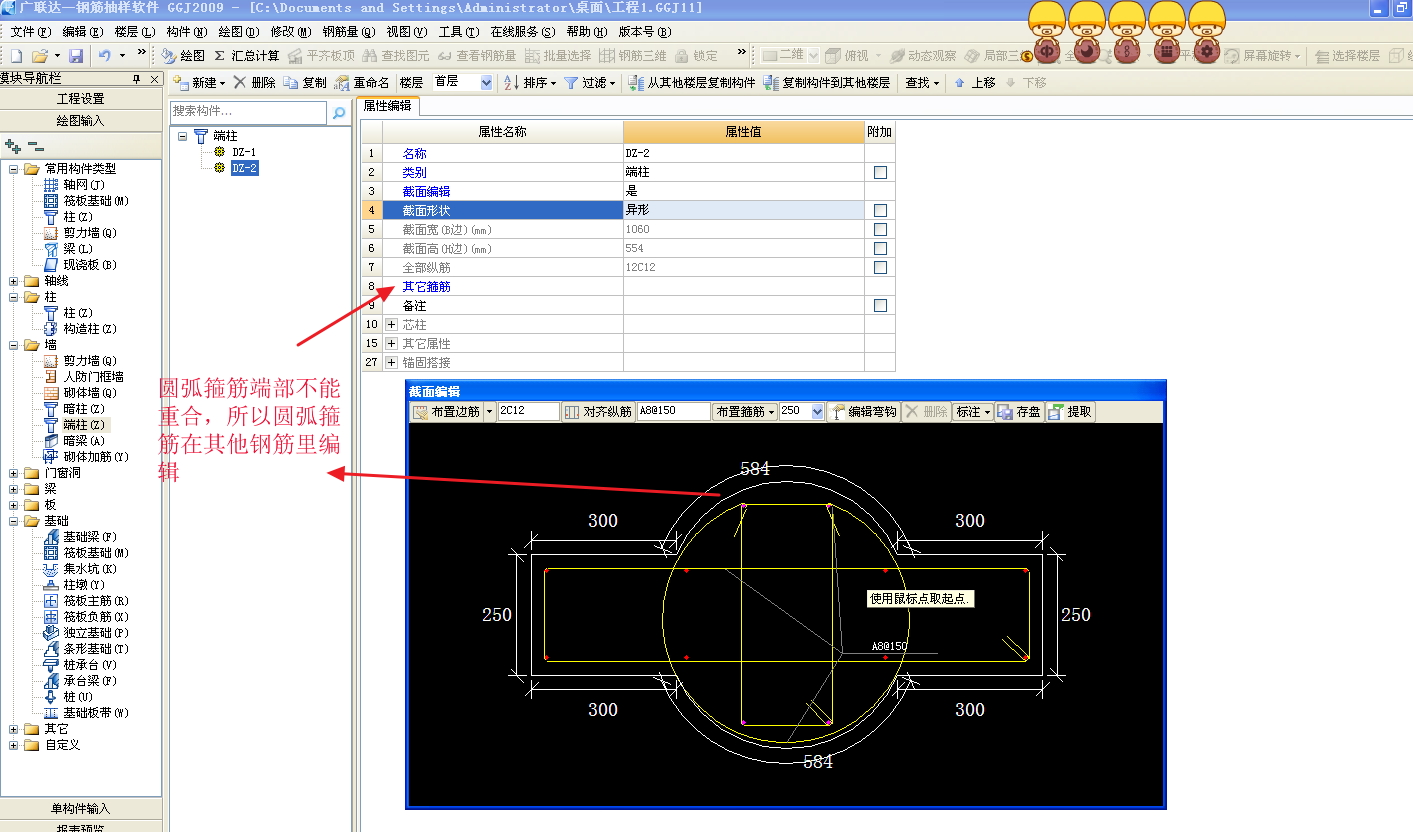The height and width of the screenshot is (832, 1413).
Task: Toggle the 附加 checkbox for 备注
Action: (x=880, y=305)
